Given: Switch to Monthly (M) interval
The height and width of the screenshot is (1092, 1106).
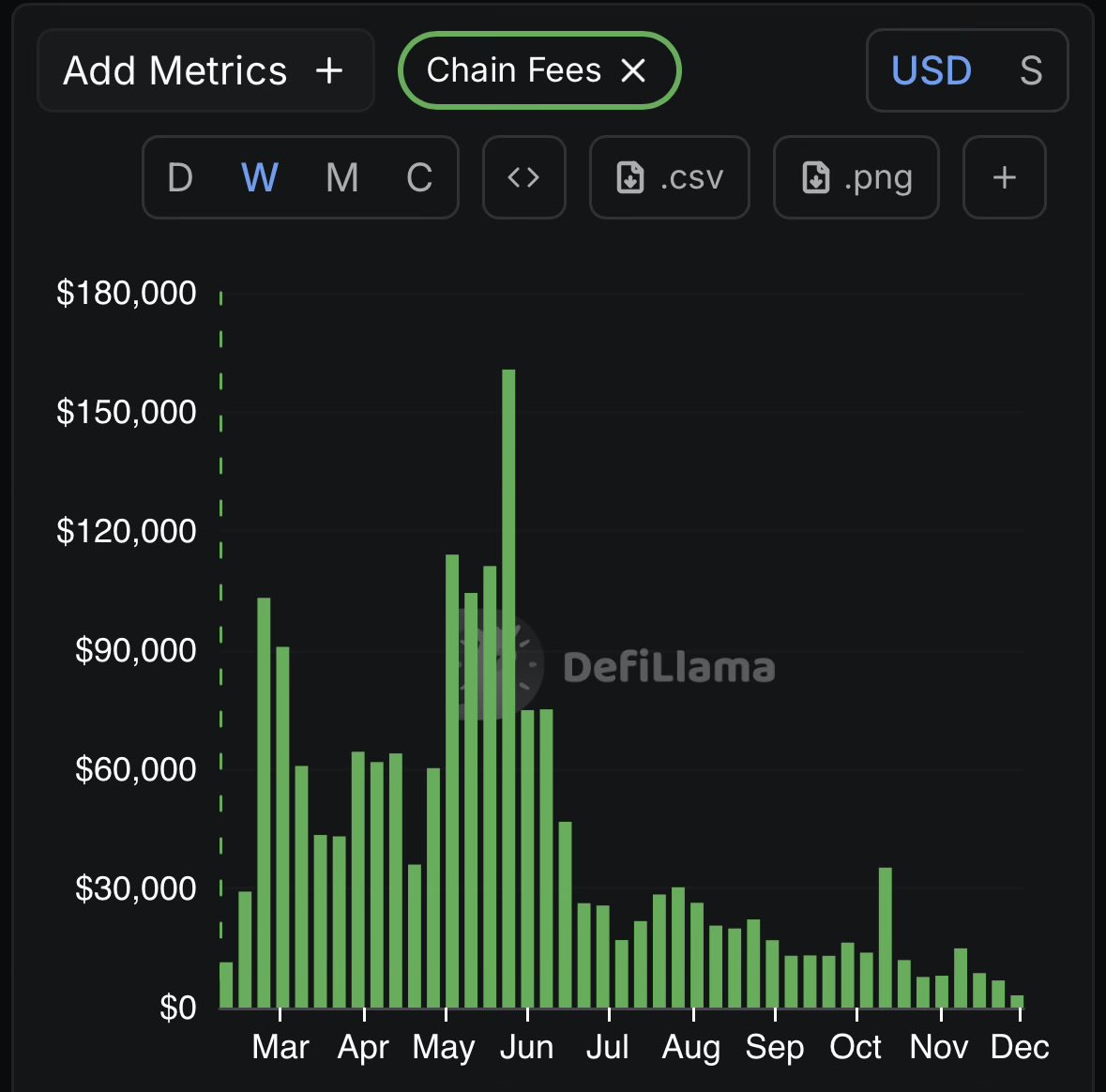Looking at the screenshot, I should coord(341,177).
